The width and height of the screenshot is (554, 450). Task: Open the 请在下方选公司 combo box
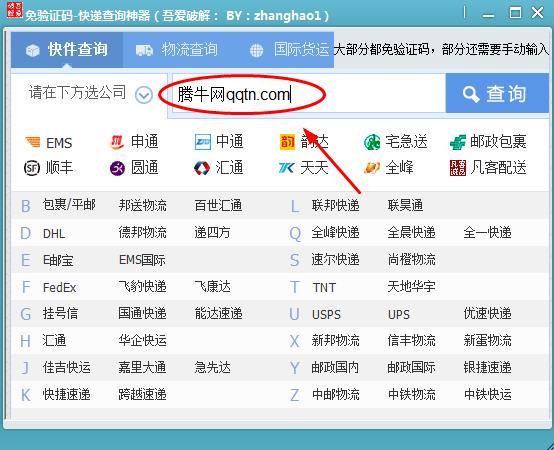coord(89,94)
